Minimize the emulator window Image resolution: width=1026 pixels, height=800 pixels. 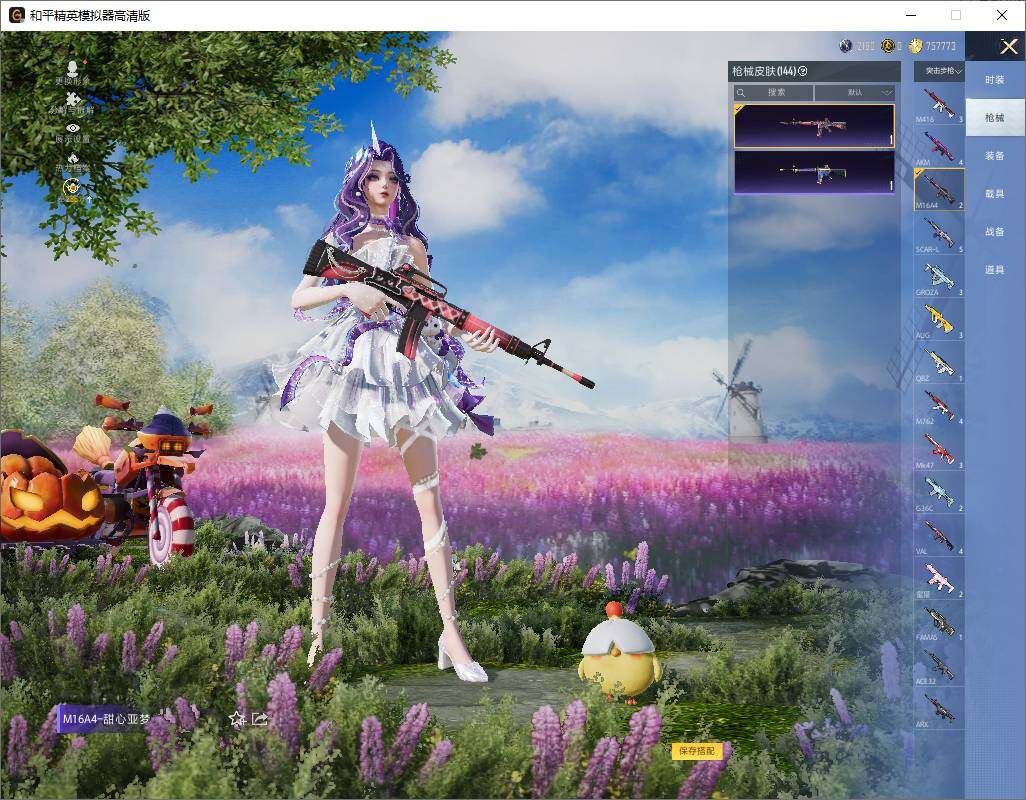coord(911,15)
